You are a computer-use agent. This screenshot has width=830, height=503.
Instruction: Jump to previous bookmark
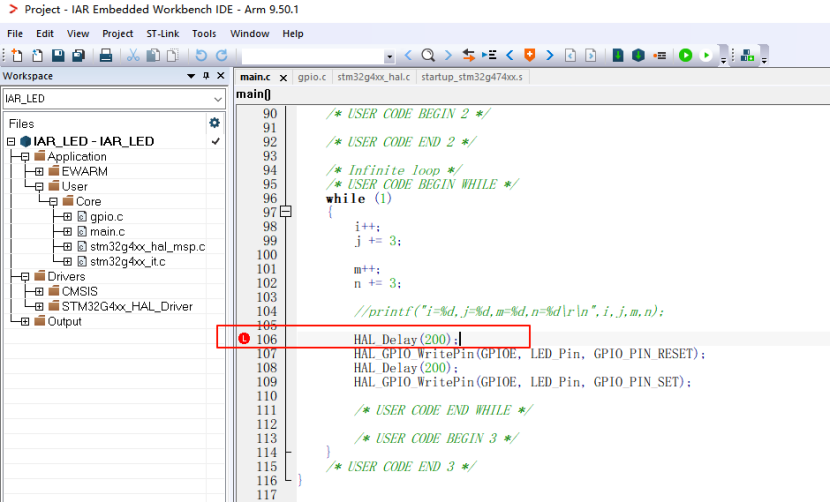pos(510,55)
